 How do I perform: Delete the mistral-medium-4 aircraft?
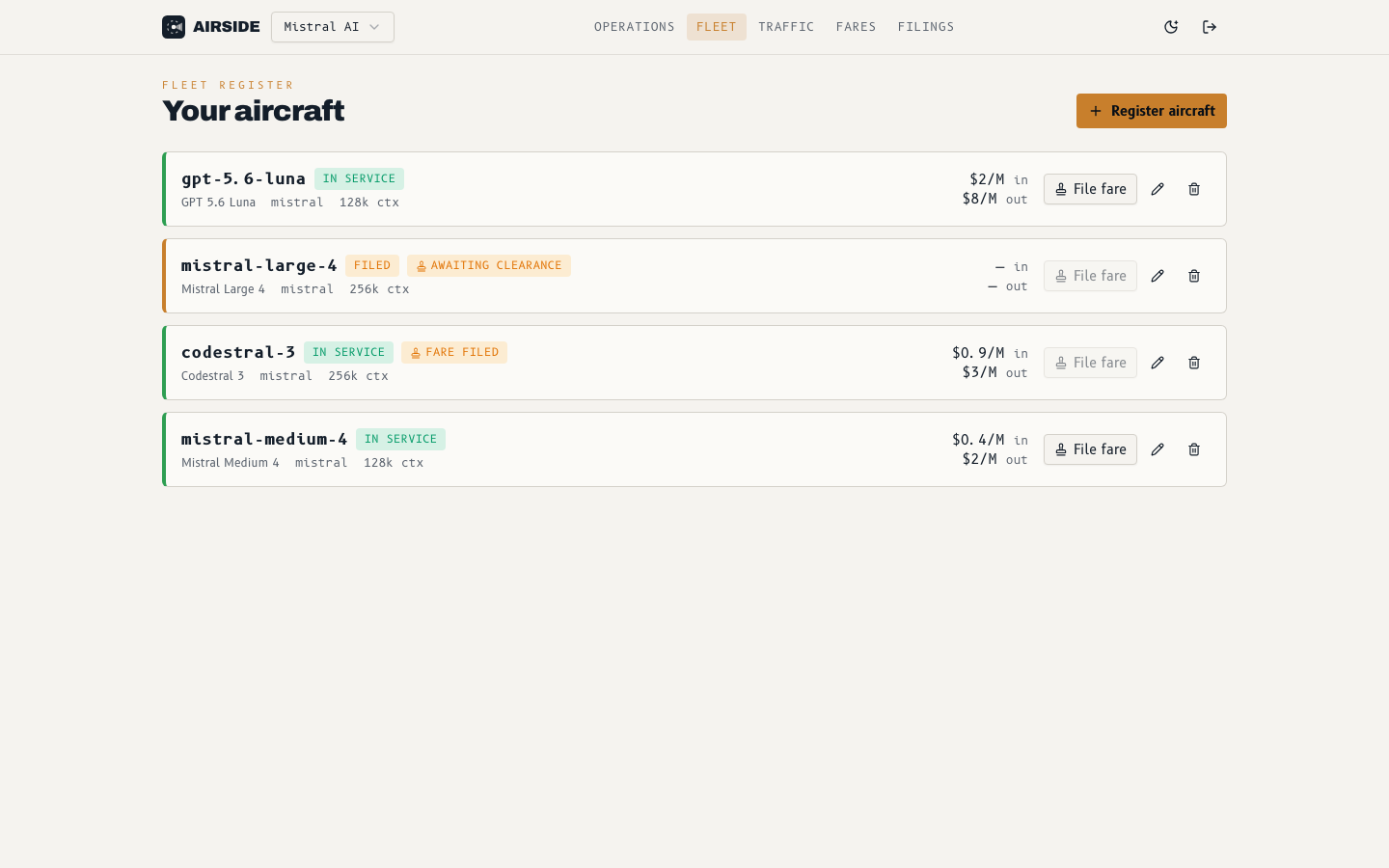[x=1194, y=449]
